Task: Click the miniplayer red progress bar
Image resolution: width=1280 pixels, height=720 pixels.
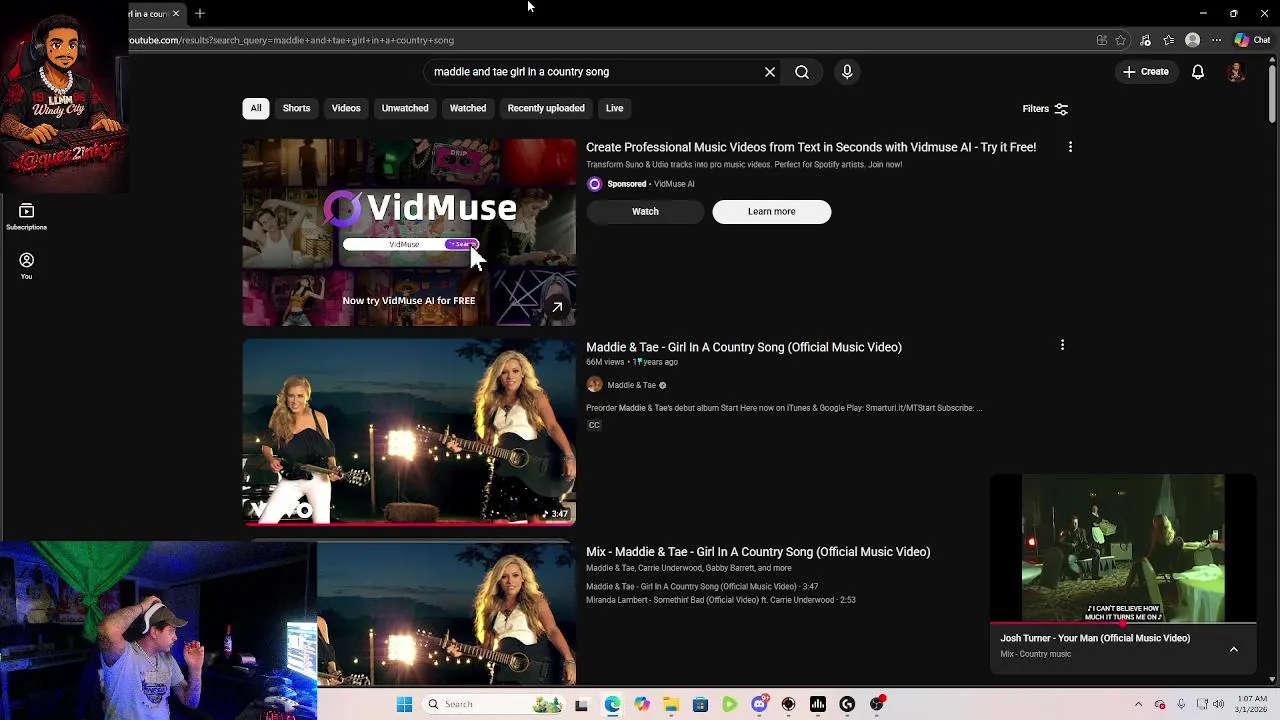Action: pyautogui.click(x=1123, y=622)
